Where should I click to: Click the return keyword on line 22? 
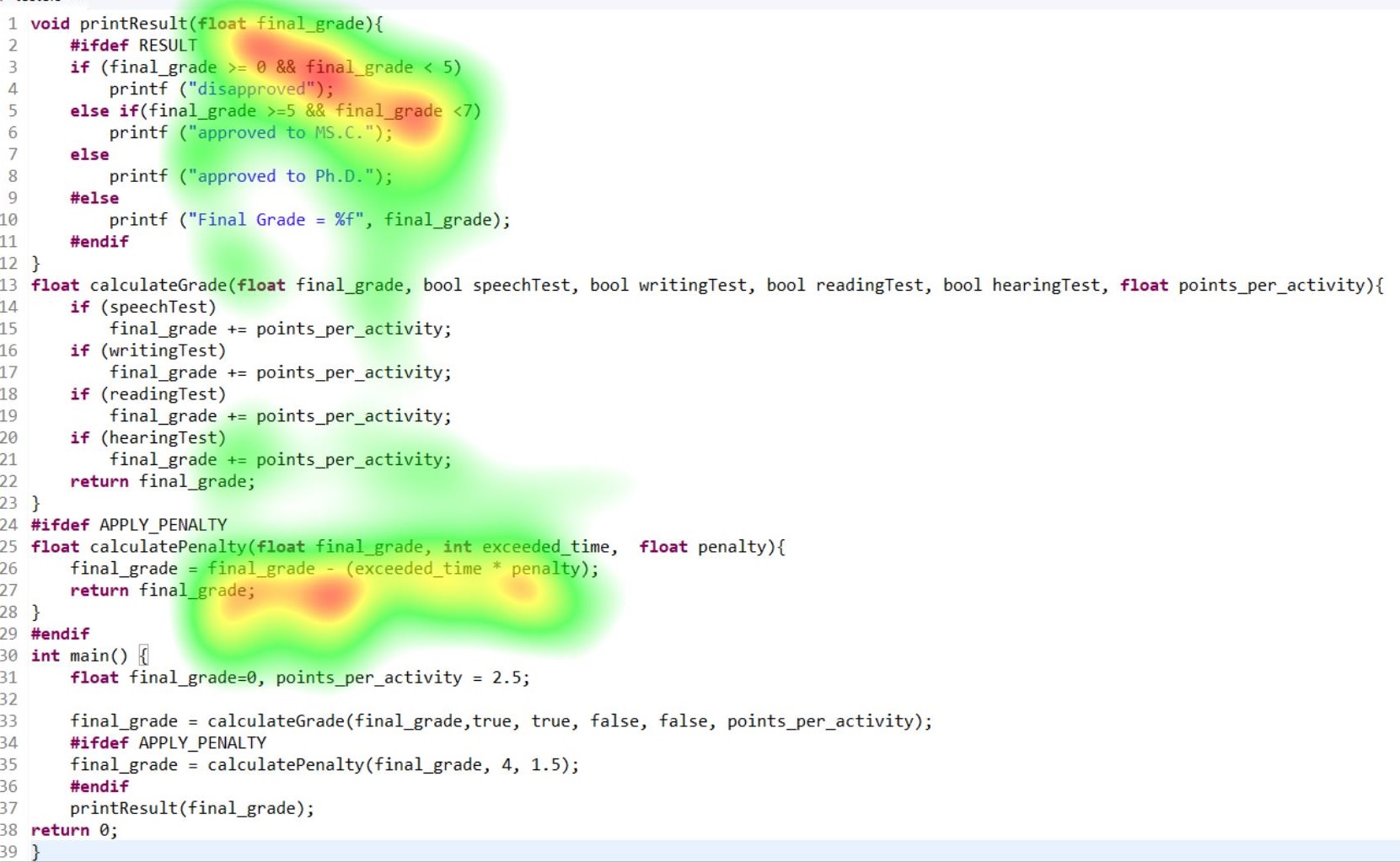[x=99, y=482]
